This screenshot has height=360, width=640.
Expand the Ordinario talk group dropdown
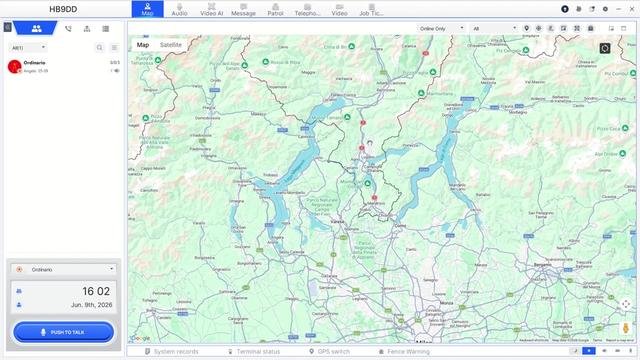(x=63, y=269)
